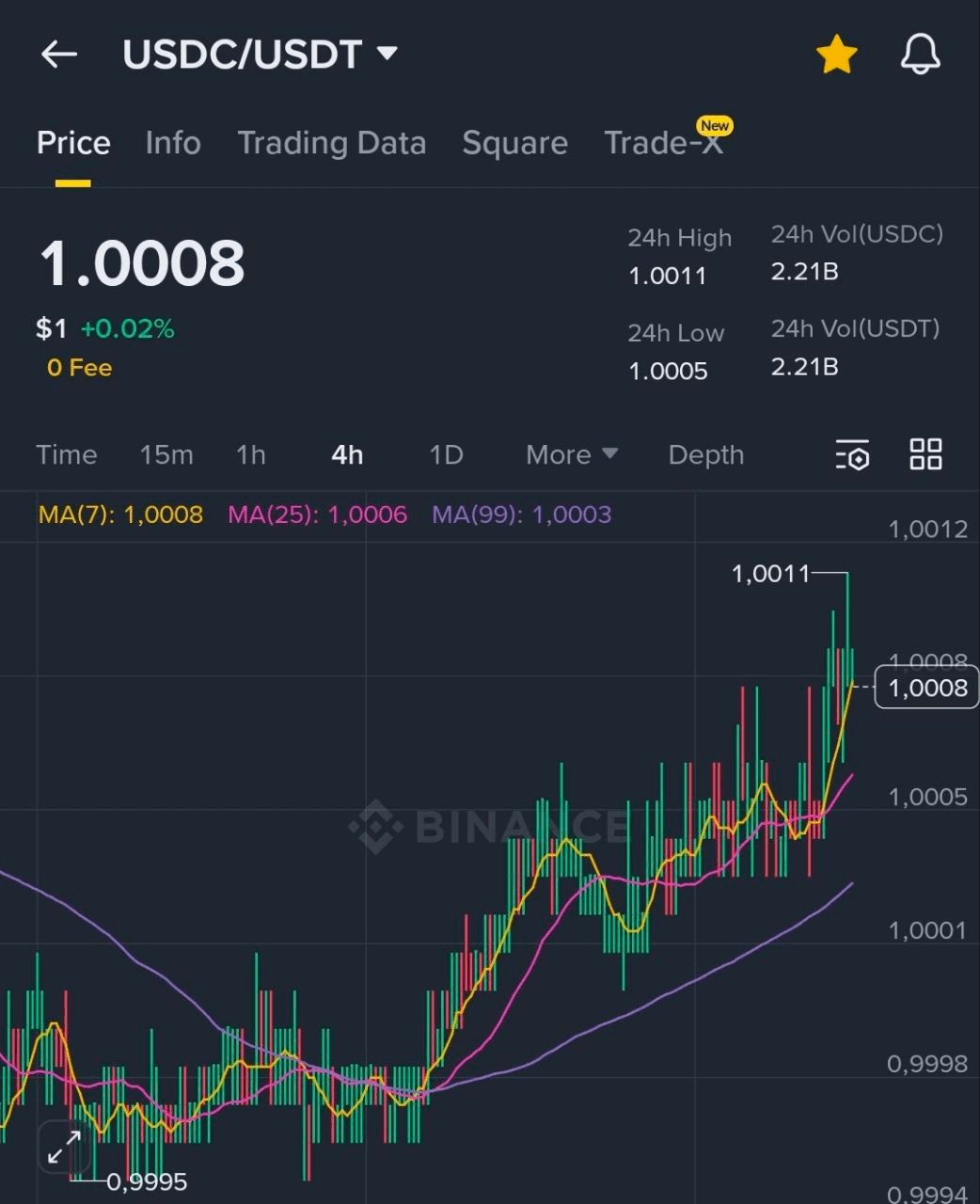Toggle the yellow favorite star
The width and height of the screenshot is (980, 1204).
tap(835, 55)
